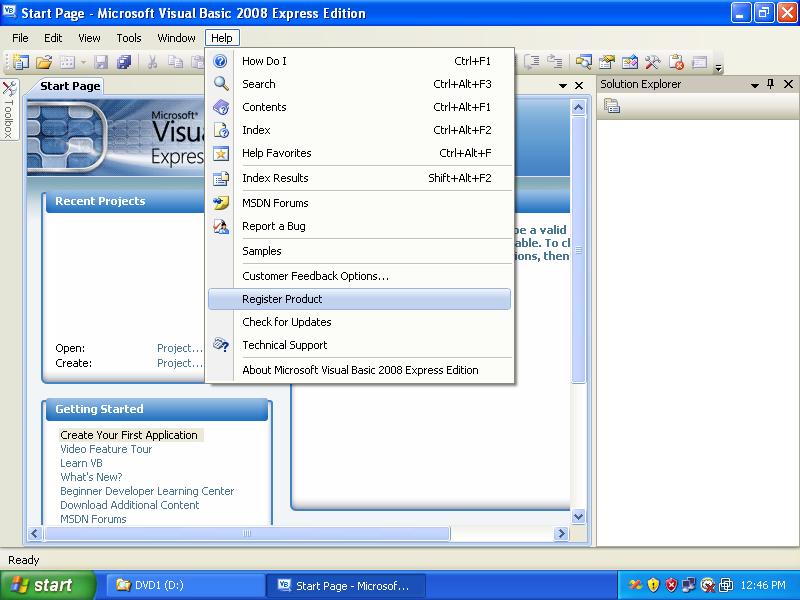Open the File menu
The width and height of the screenshot is (800, 600).
pos(20,38)
